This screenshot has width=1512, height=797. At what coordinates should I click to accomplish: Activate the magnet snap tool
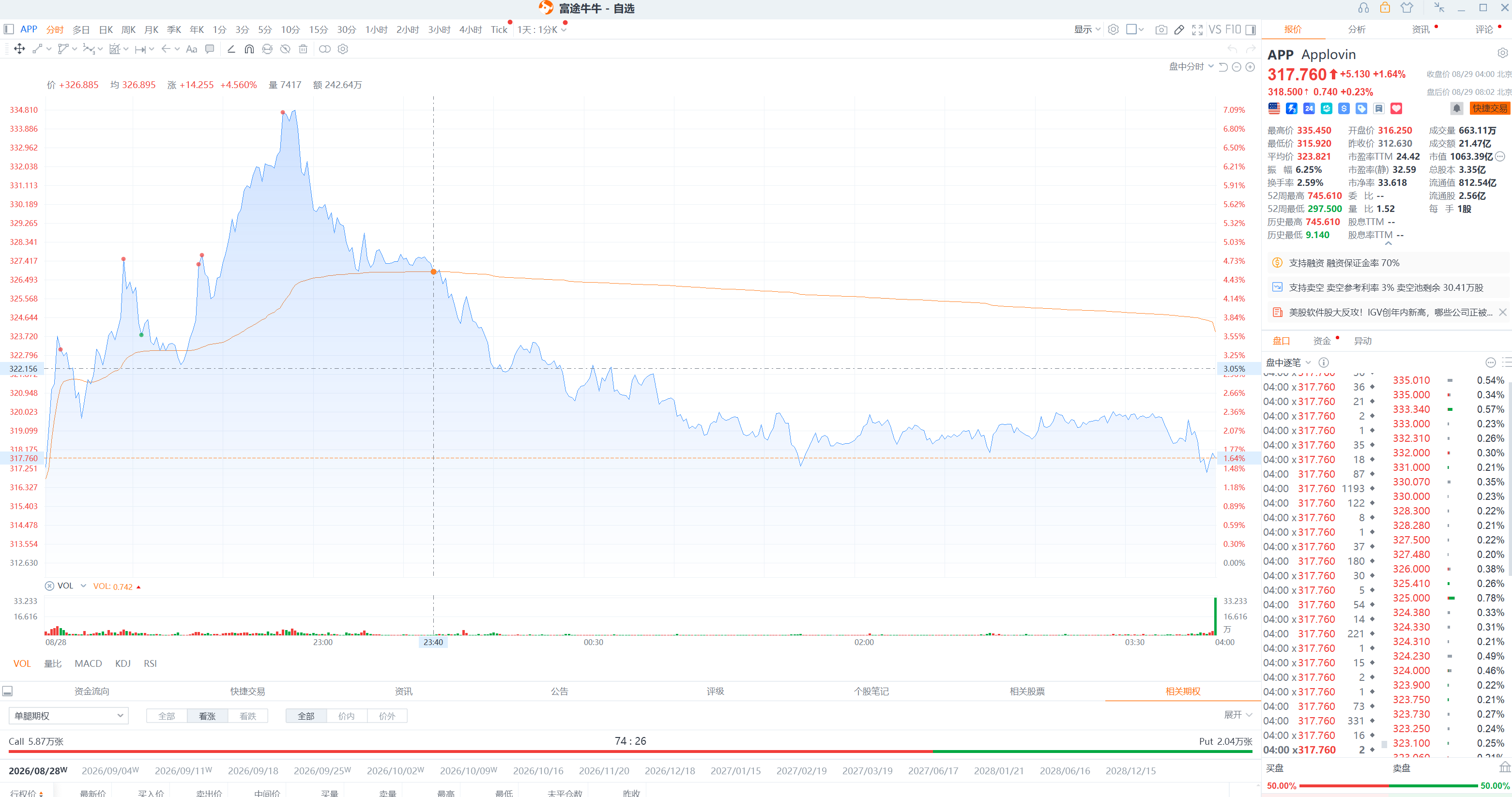click(x=249, y=49)
